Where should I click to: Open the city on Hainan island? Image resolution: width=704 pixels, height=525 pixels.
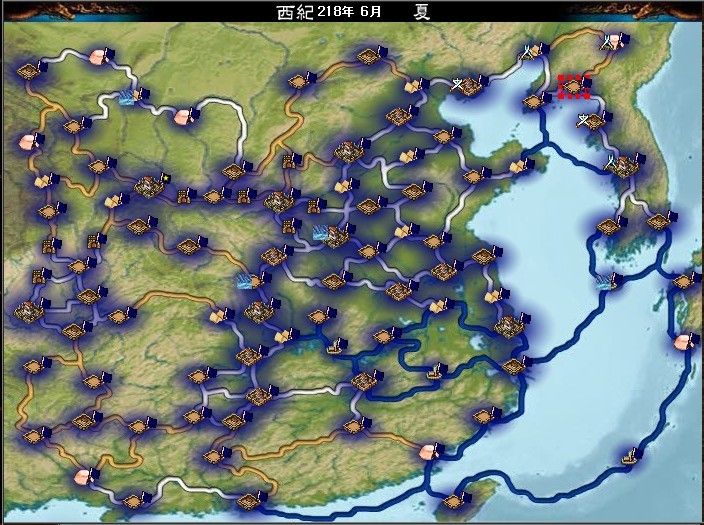point(453,500)
